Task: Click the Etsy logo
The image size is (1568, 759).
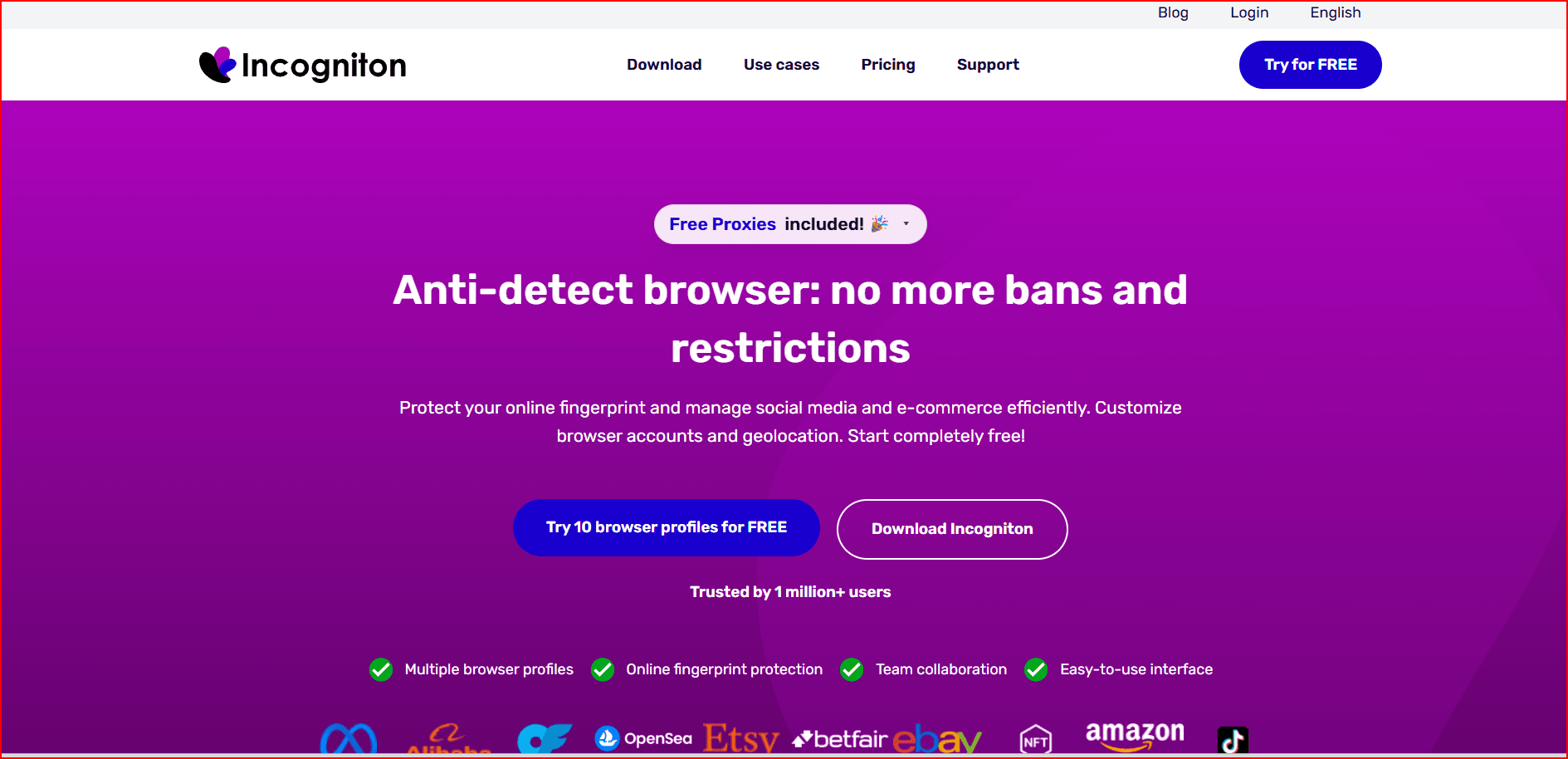Action: click(x=740, y=738)
